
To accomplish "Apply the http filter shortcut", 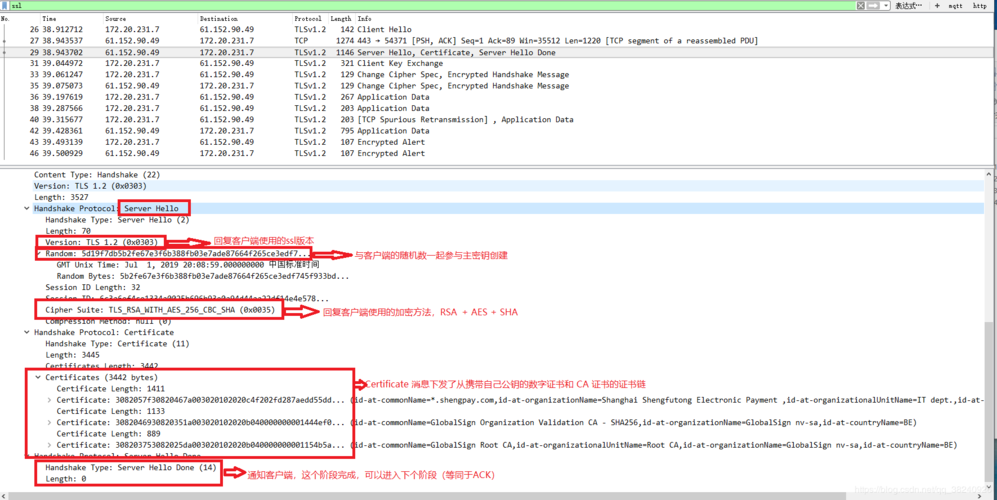I will coord(980,6).
